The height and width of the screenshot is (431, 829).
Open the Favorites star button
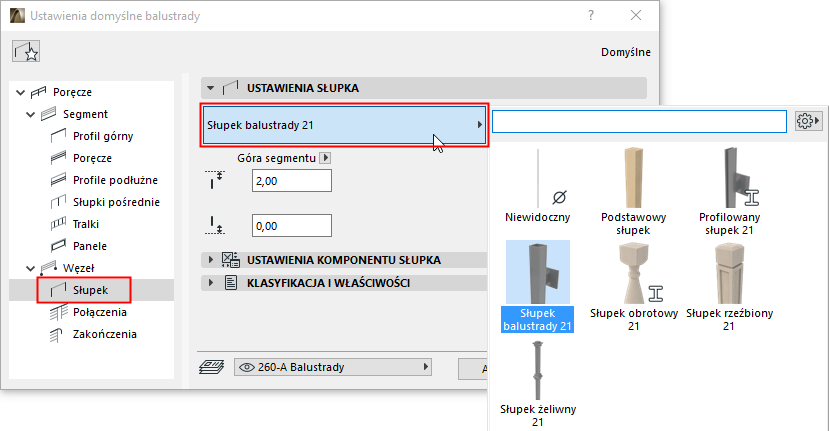point(26,51)
